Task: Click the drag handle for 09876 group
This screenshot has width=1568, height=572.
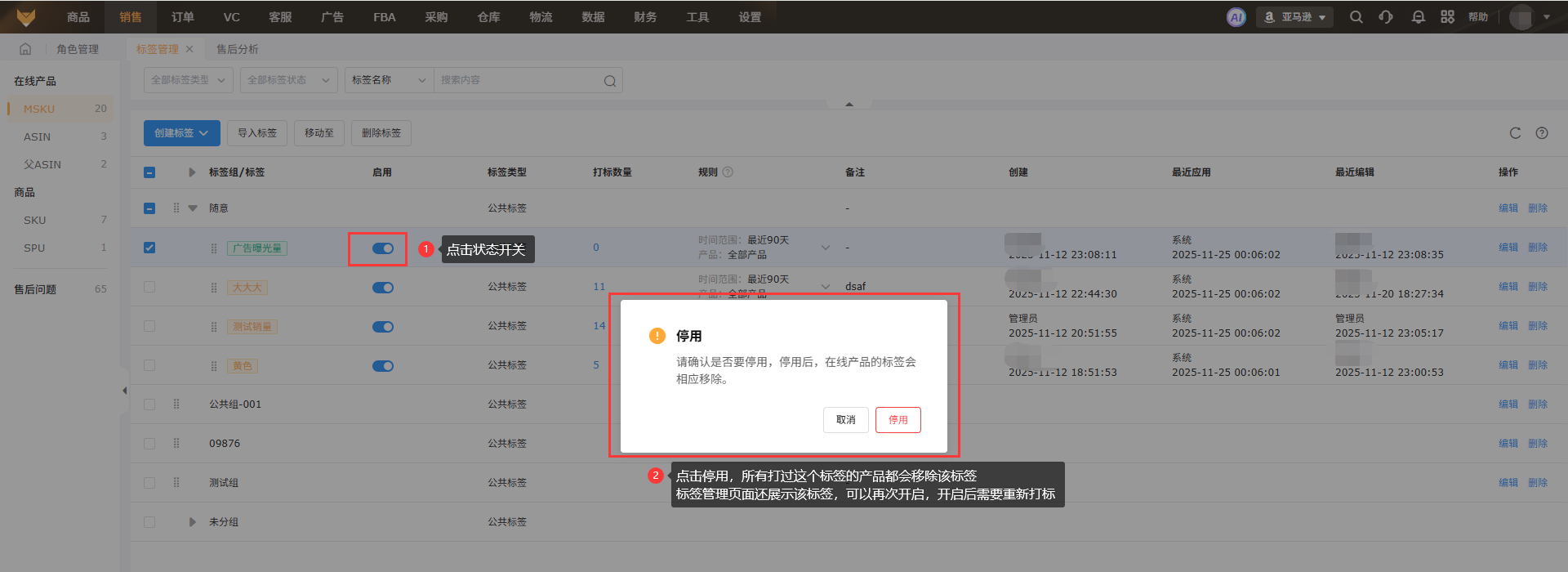Action: [x=176, y=444]
